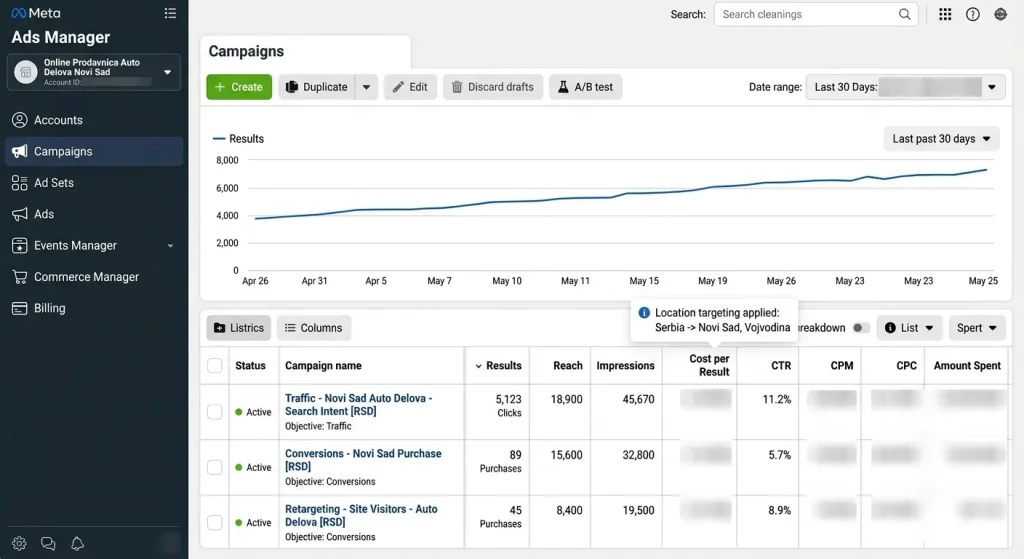The image size is (1024, 559).
Task: Open Billing in sidebar
Action: point(94,308)
